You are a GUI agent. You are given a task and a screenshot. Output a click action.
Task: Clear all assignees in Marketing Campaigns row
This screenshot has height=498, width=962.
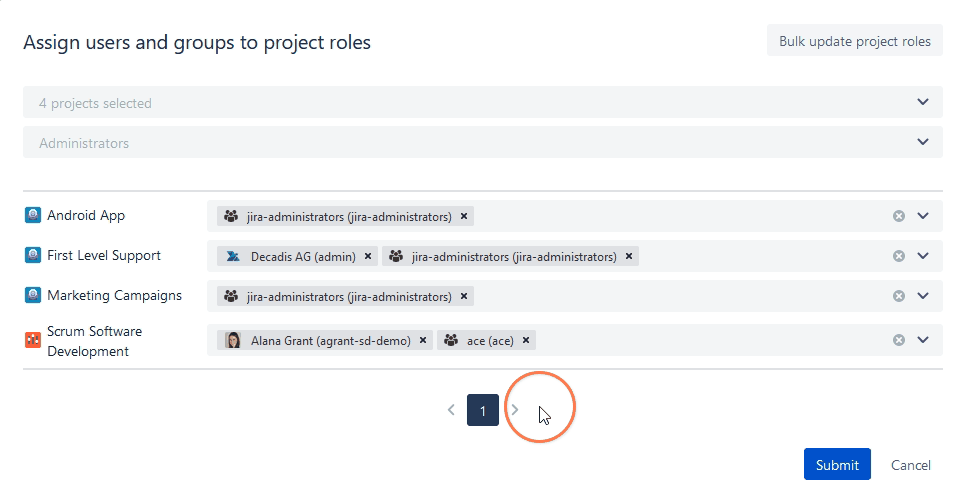coord(898,296)
